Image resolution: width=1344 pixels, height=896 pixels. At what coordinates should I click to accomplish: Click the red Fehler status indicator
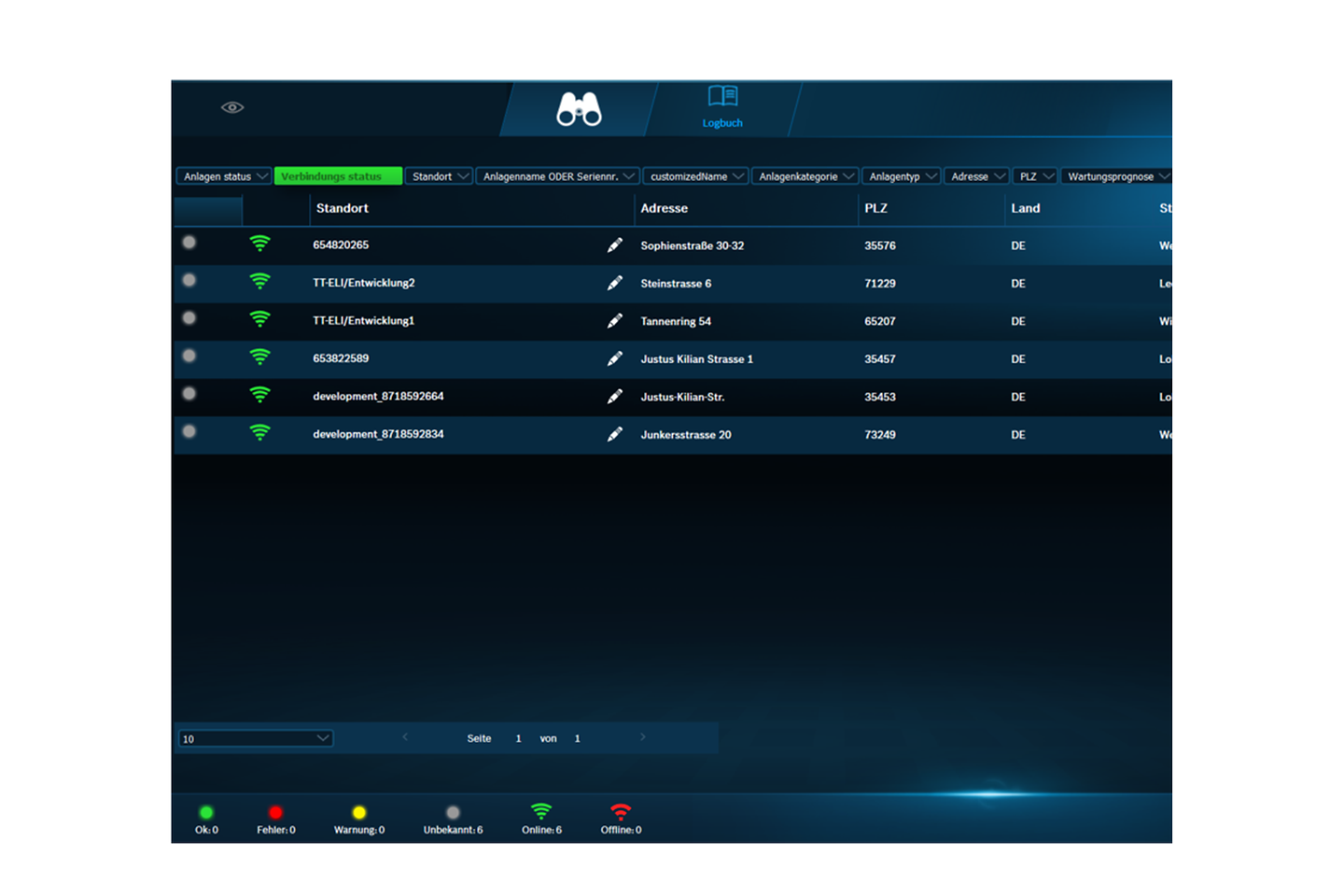[x=275, y=813]
